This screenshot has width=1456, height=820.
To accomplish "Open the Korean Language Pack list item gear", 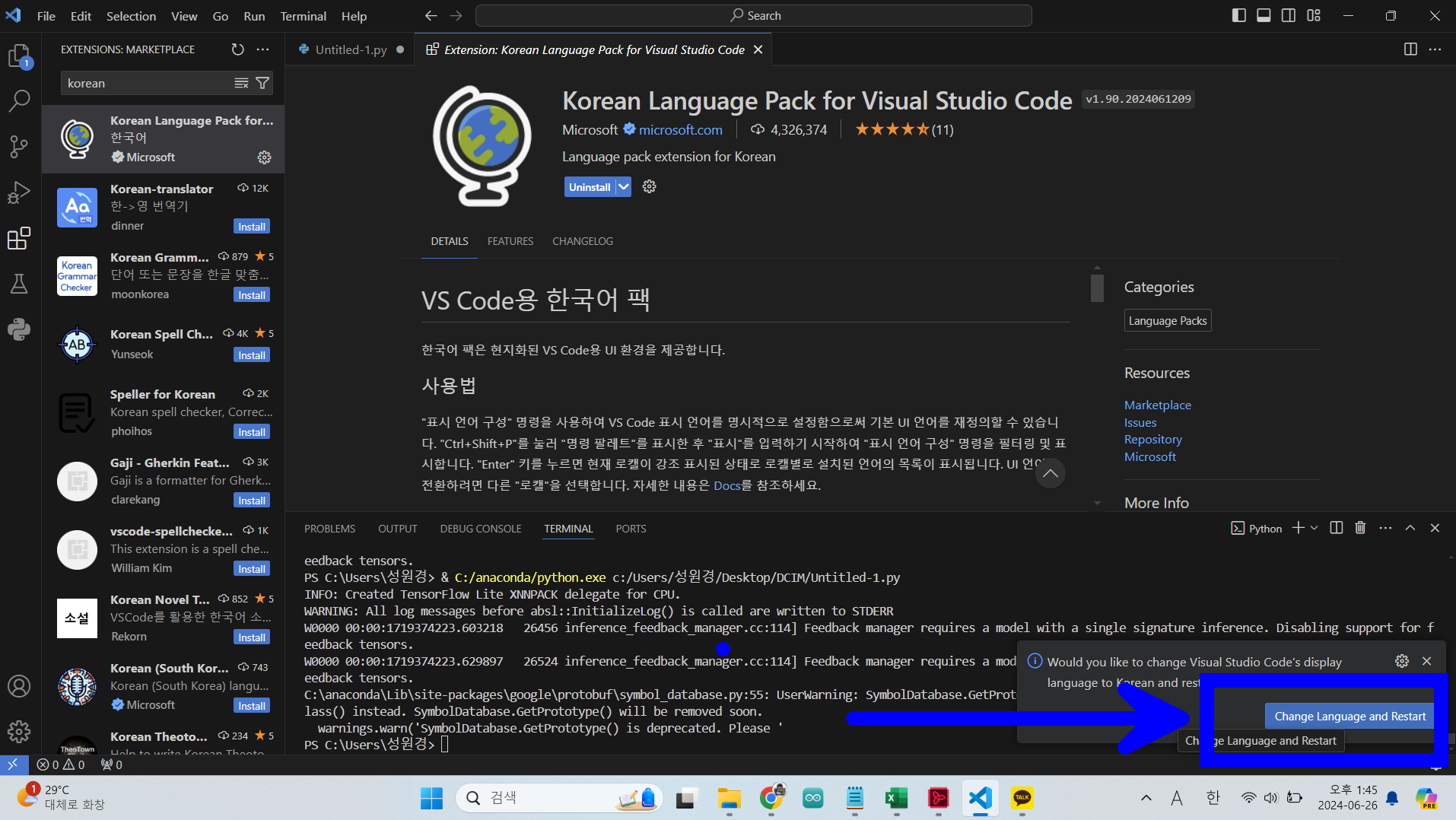I will 264,157.
